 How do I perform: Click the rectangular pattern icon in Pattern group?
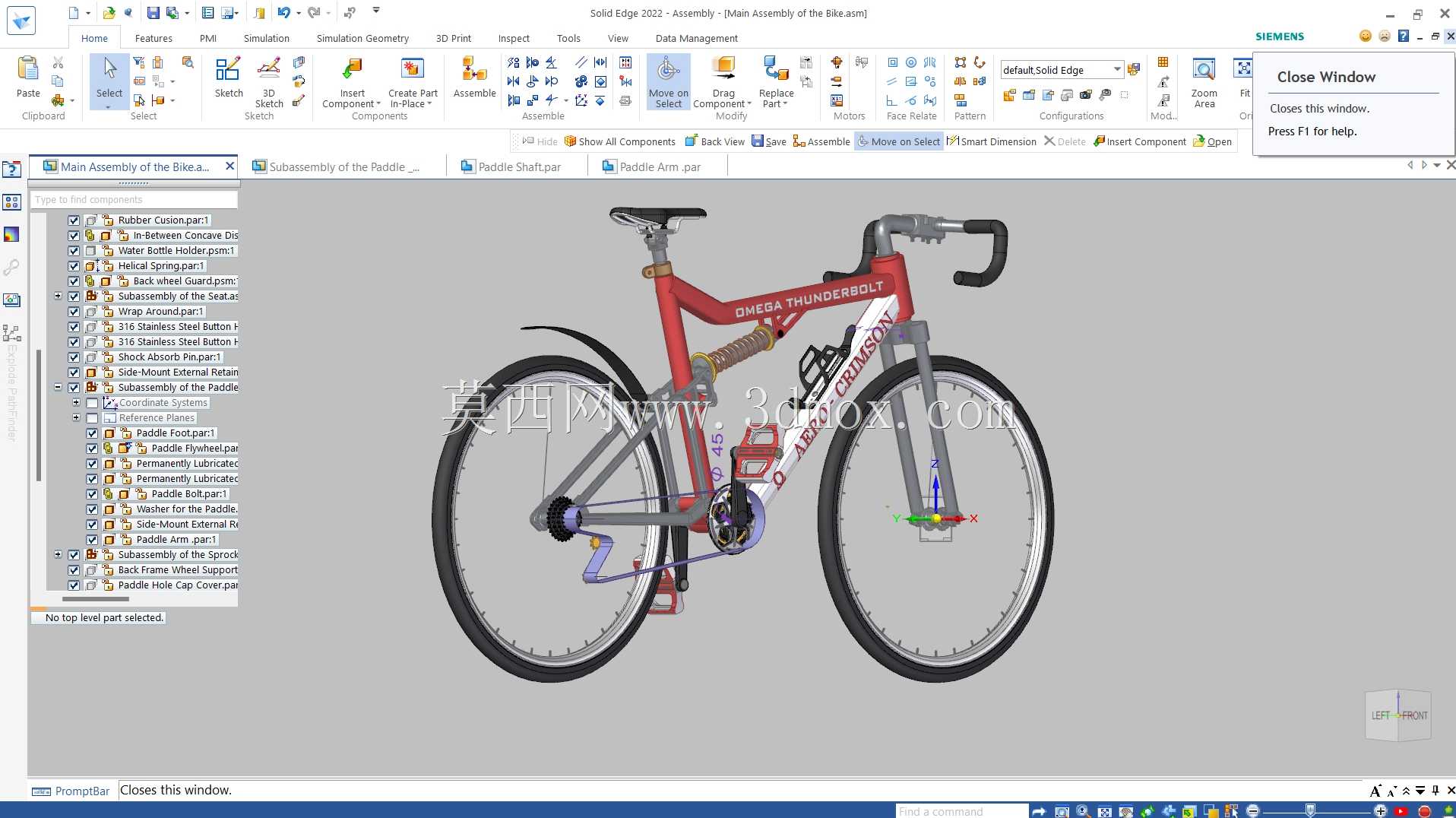[x=961, y=62]
